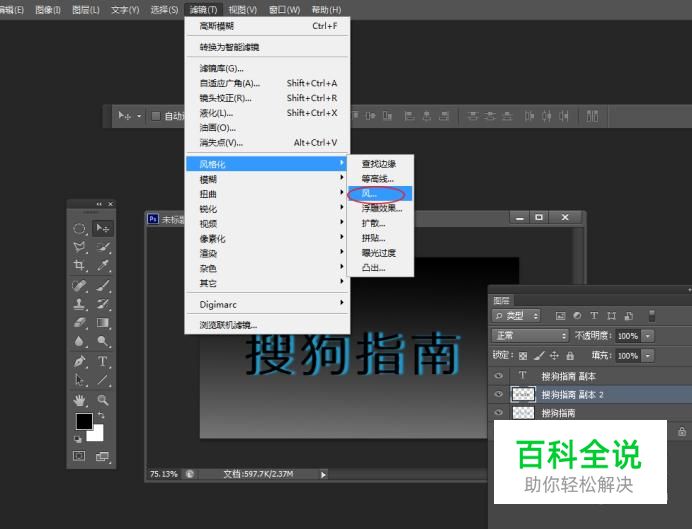Select the Blur droplet tool
Viewport: 692px width, 529px height.
(x=79, y=341)
